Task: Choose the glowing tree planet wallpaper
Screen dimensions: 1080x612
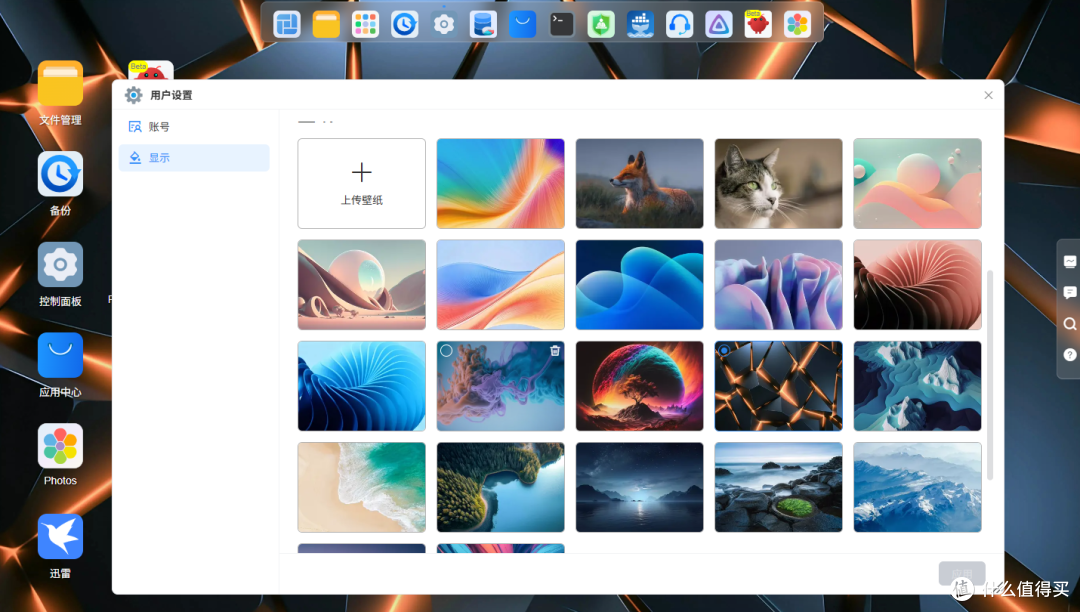Action: tap(640, 386)
